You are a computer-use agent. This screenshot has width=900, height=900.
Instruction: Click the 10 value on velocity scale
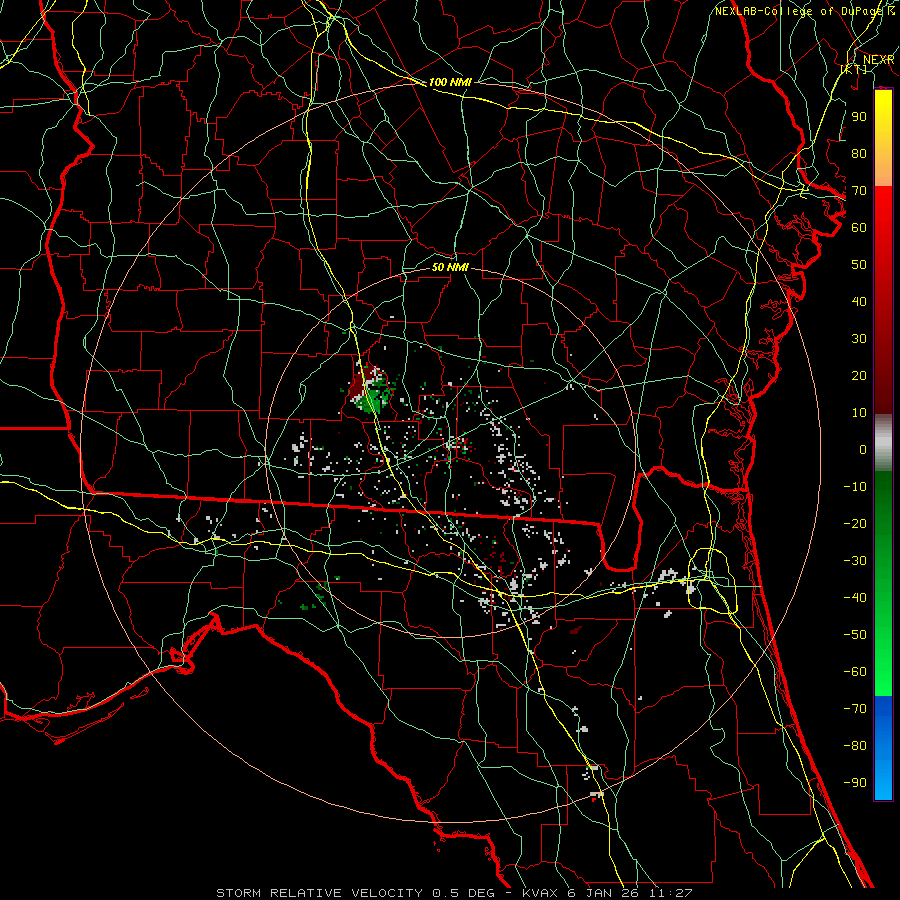point(859,413)
